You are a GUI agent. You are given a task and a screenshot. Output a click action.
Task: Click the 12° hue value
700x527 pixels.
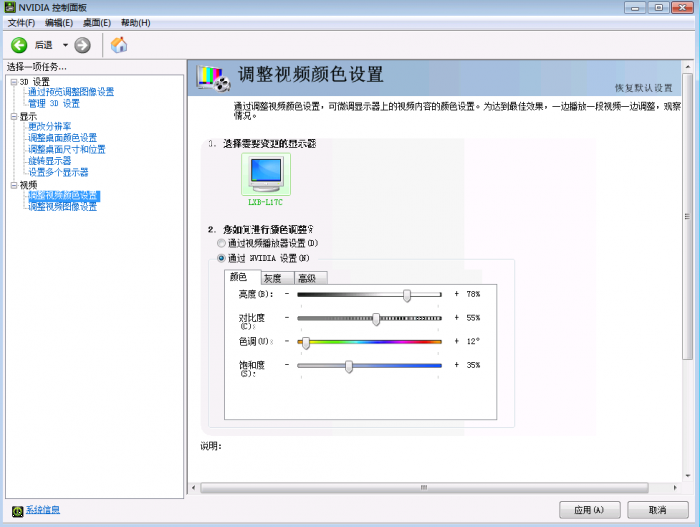(473, 342)
